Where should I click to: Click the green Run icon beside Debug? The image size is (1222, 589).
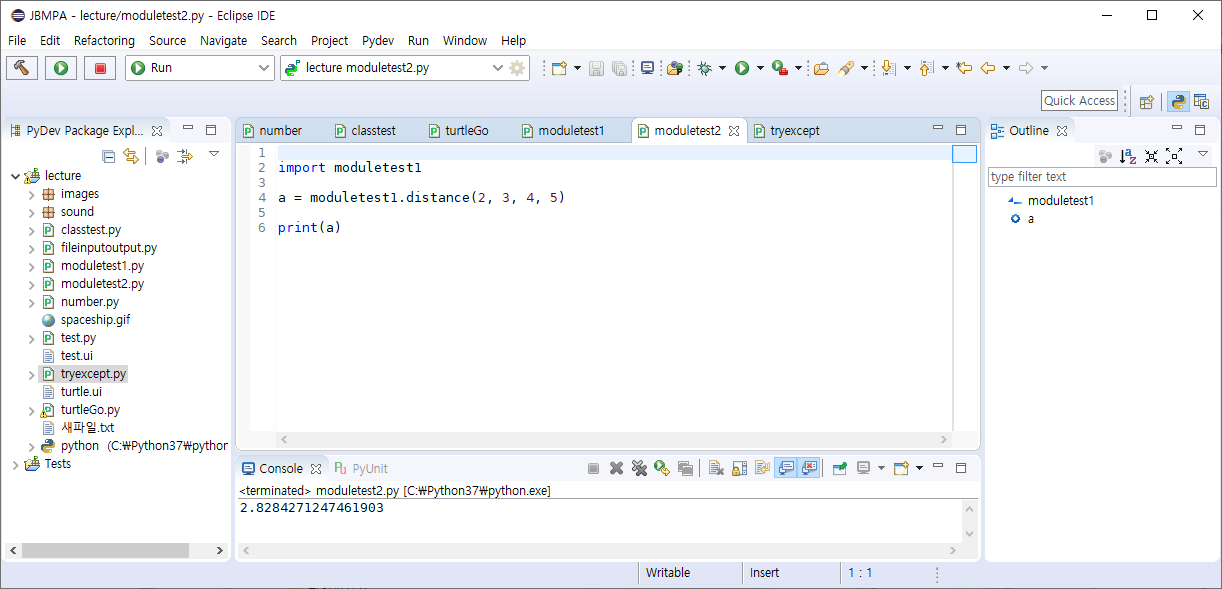[x=742, y=68]
